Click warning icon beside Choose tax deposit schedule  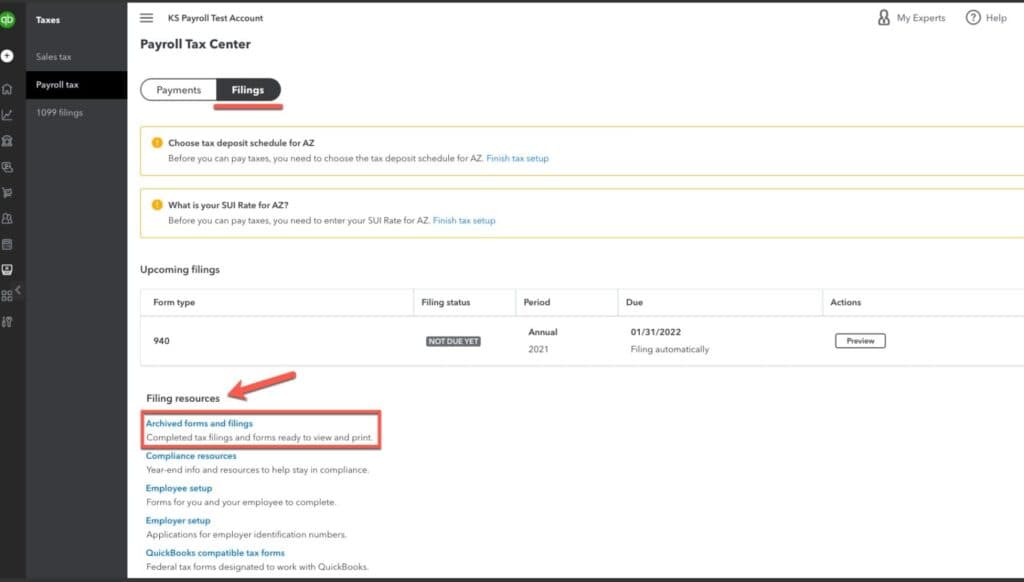pos(157,142)
